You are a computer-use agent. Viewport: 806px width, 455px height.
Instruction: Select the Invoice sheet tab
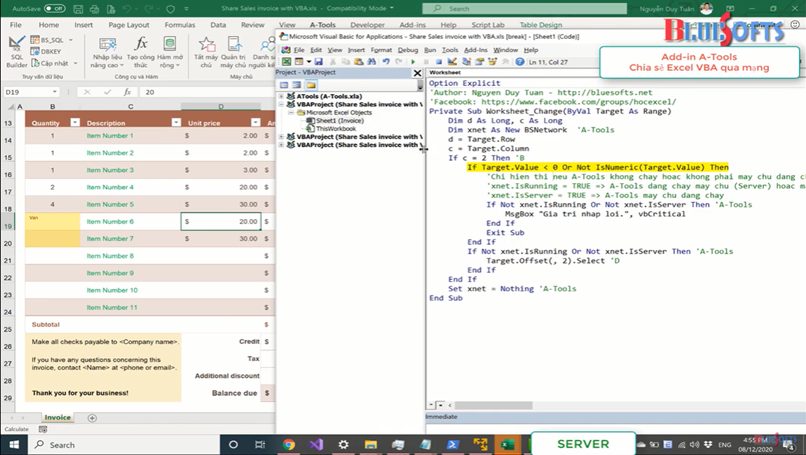pyautogui.click(x=57, y=417)
